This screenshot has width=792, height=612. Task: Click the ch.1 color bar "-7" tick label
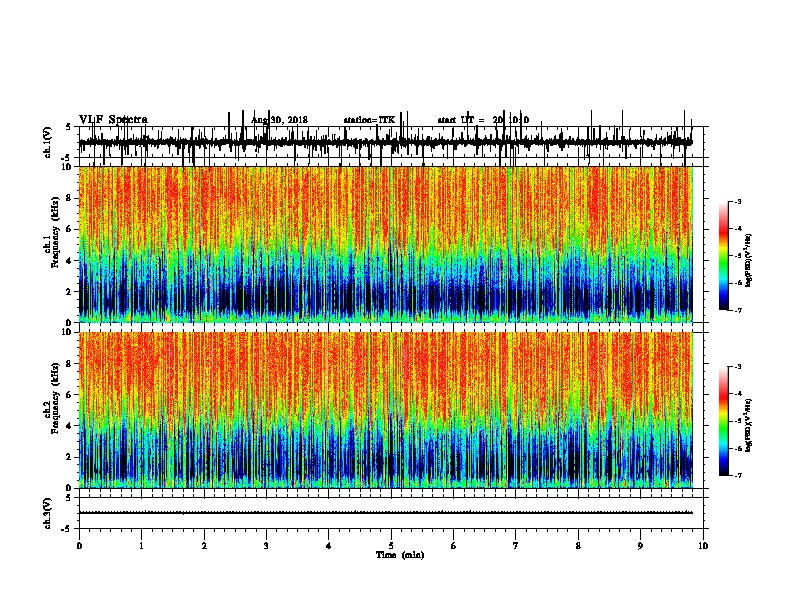737,310
